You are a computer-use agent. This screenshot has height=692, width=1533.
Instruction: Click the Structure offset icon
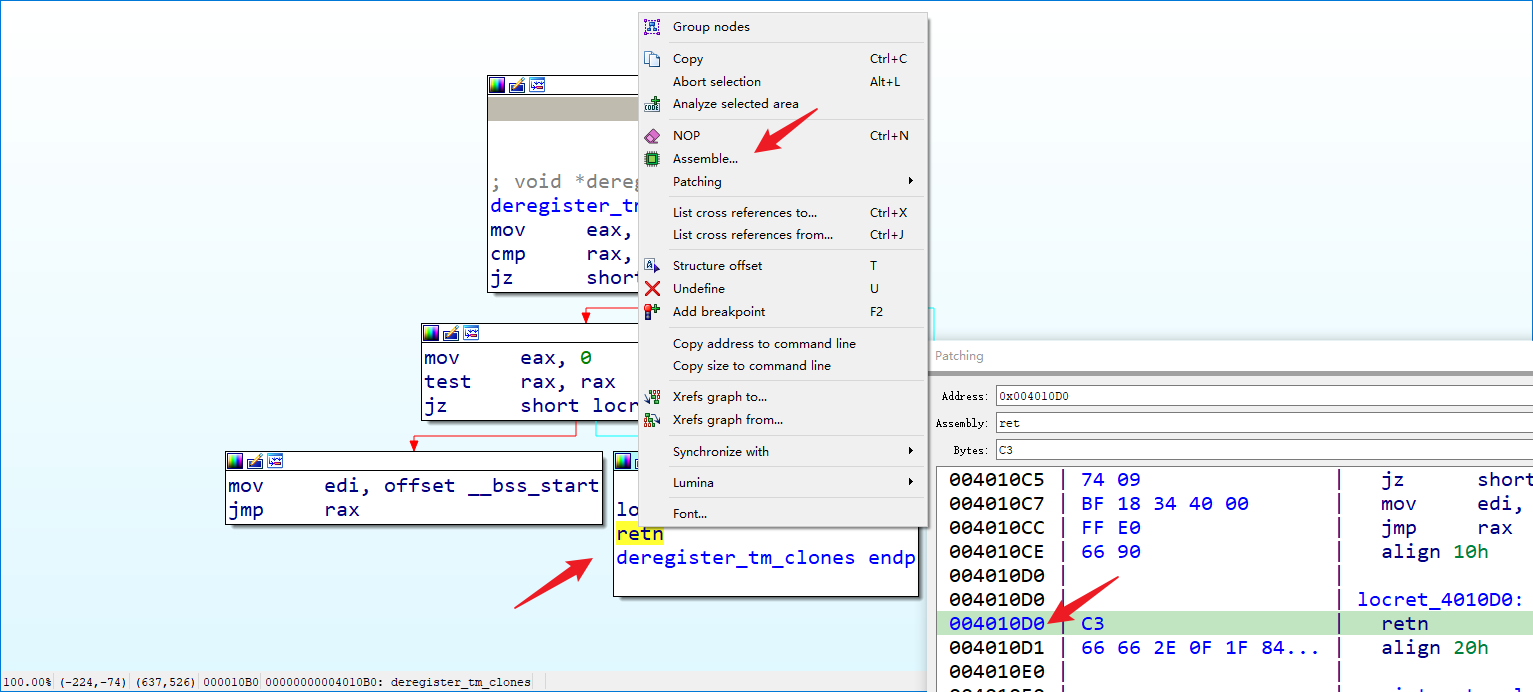[652, 266]
